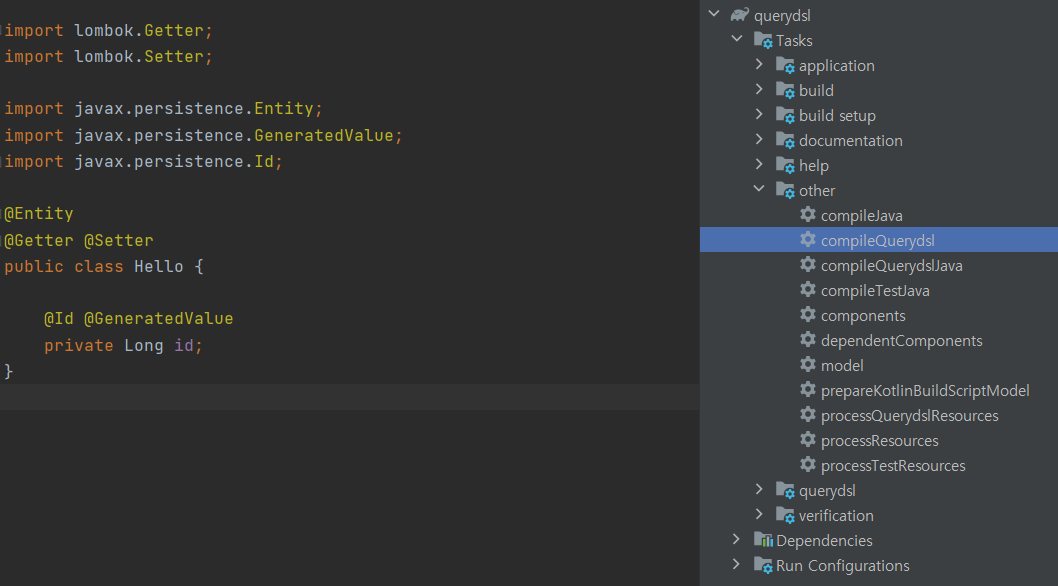Click the help folder icon

pyautogui.click(x=785, y=165)
